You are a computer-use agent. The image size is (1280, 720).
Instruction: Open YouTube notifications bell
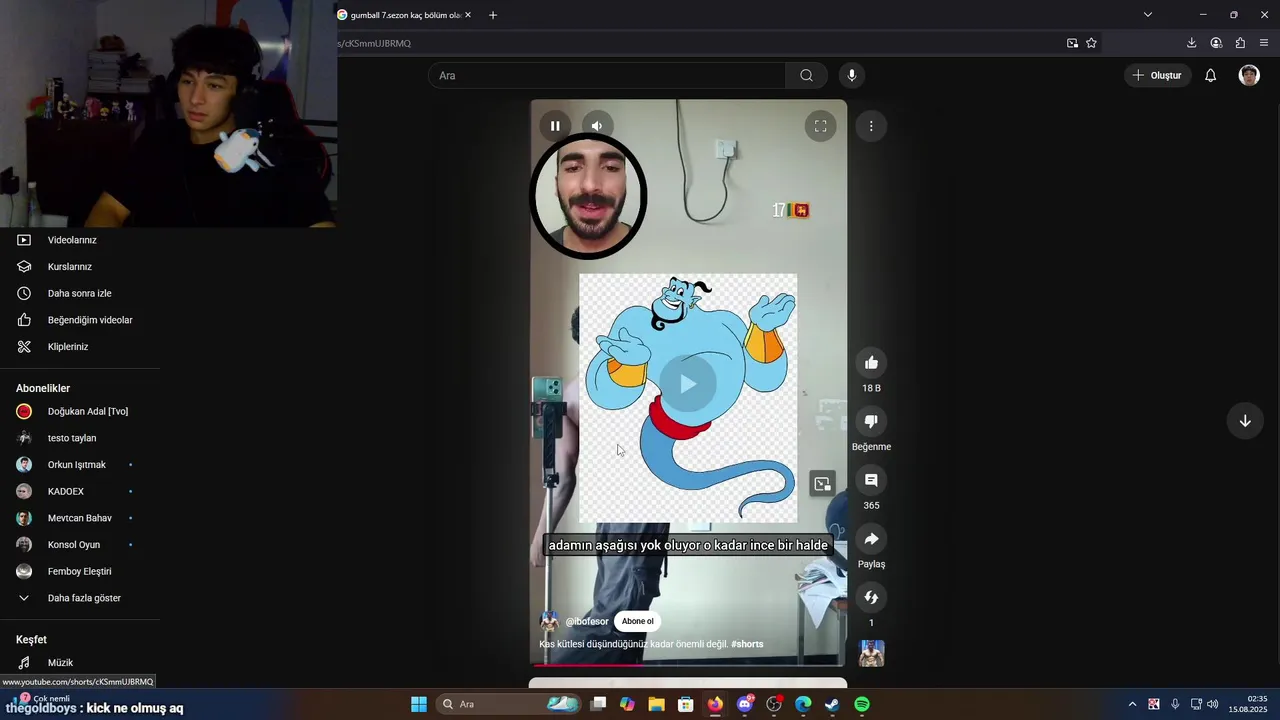tap(1210, 76)
